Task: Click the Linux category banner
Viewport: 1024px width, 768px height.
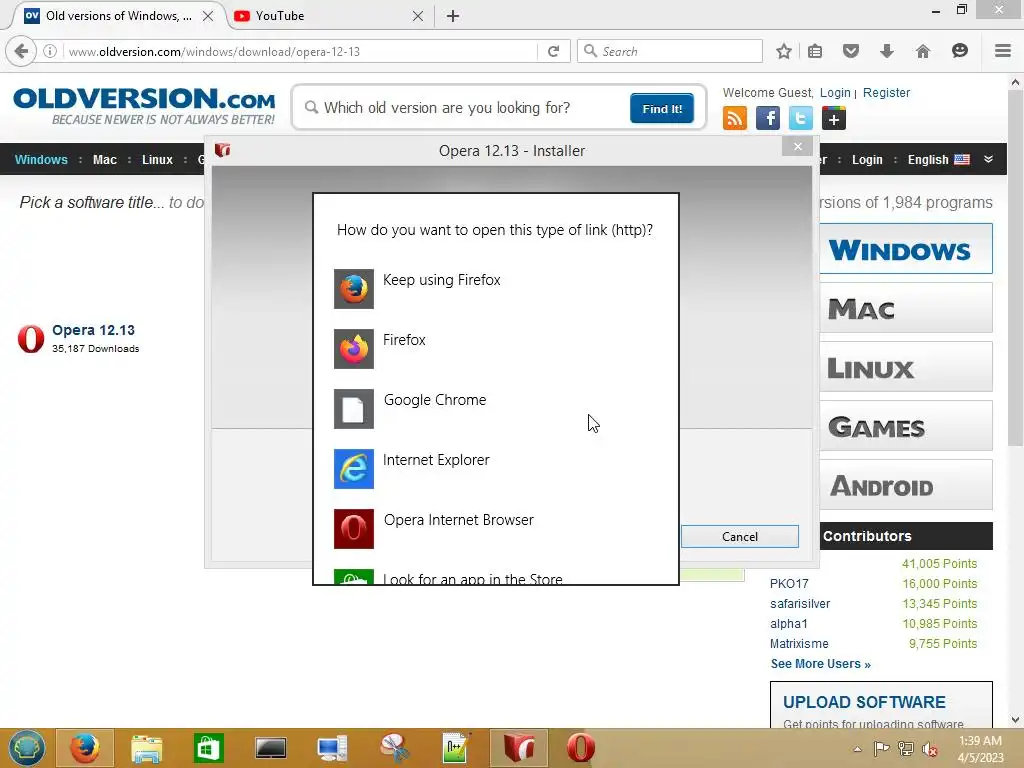Action: (906, 366)
